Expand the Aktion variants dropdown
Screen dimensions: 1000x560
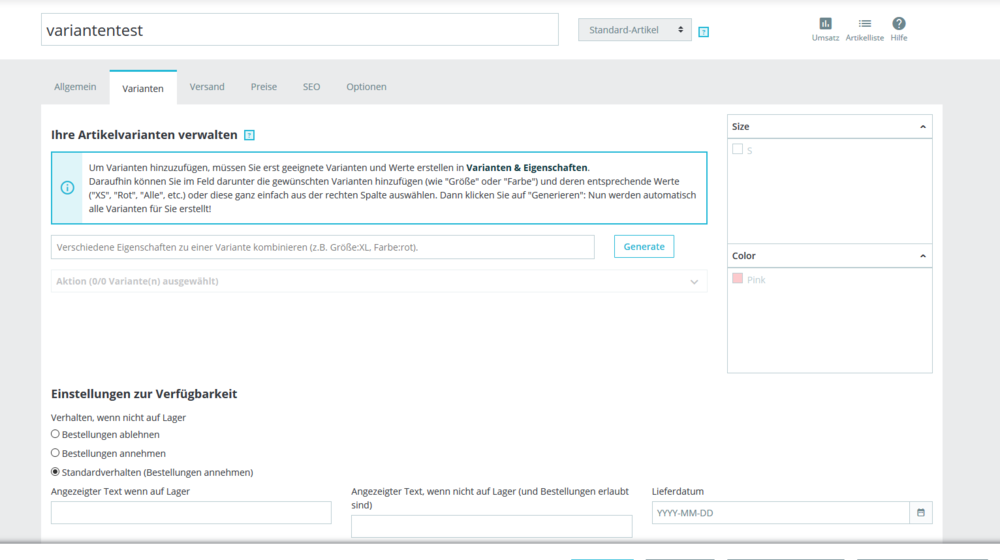point(379,281)
